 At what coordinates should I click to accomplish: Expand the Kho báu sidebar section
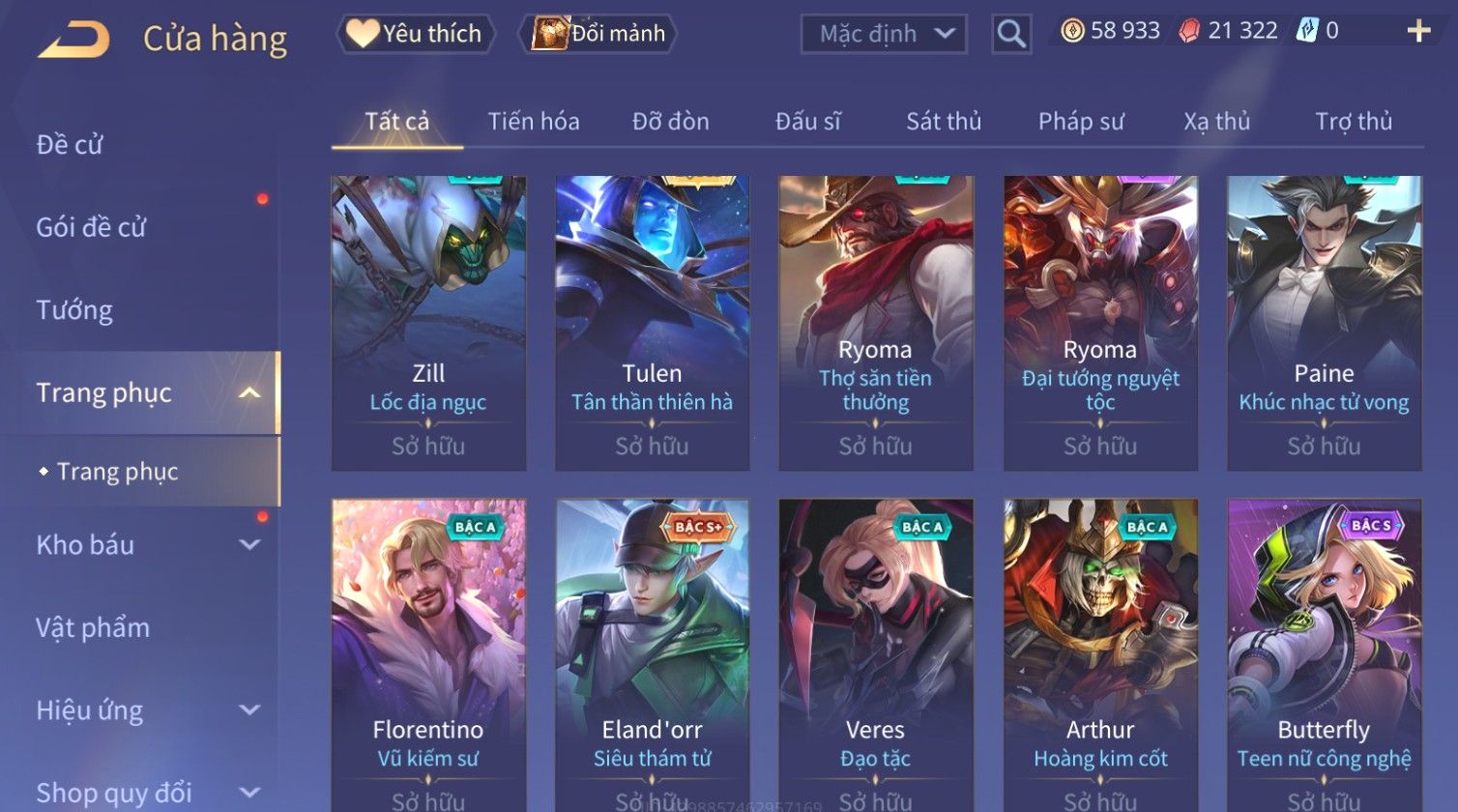249,544
